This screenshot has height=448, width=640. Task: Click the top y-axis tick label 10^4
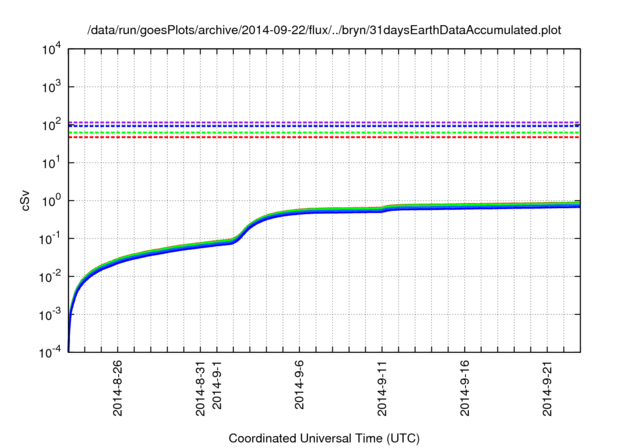pos(51,48)
